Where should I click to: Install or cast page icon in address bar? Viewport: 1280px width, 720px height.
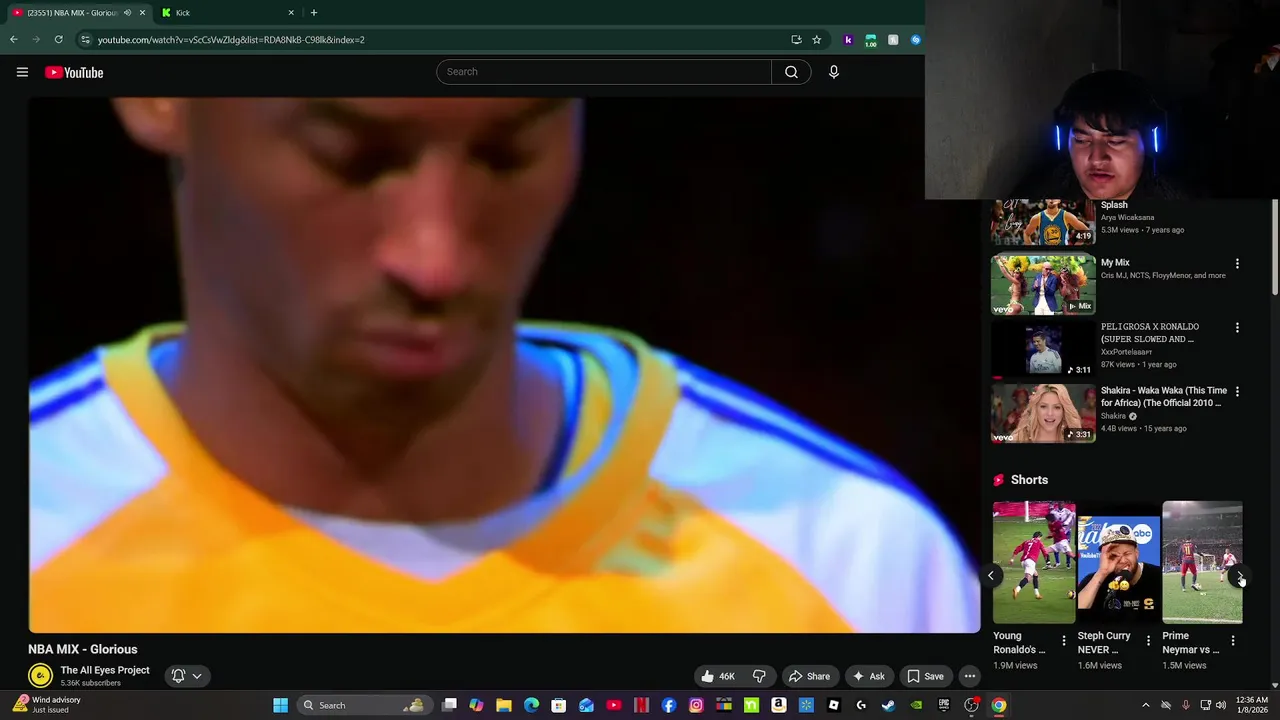coord(796,40)
